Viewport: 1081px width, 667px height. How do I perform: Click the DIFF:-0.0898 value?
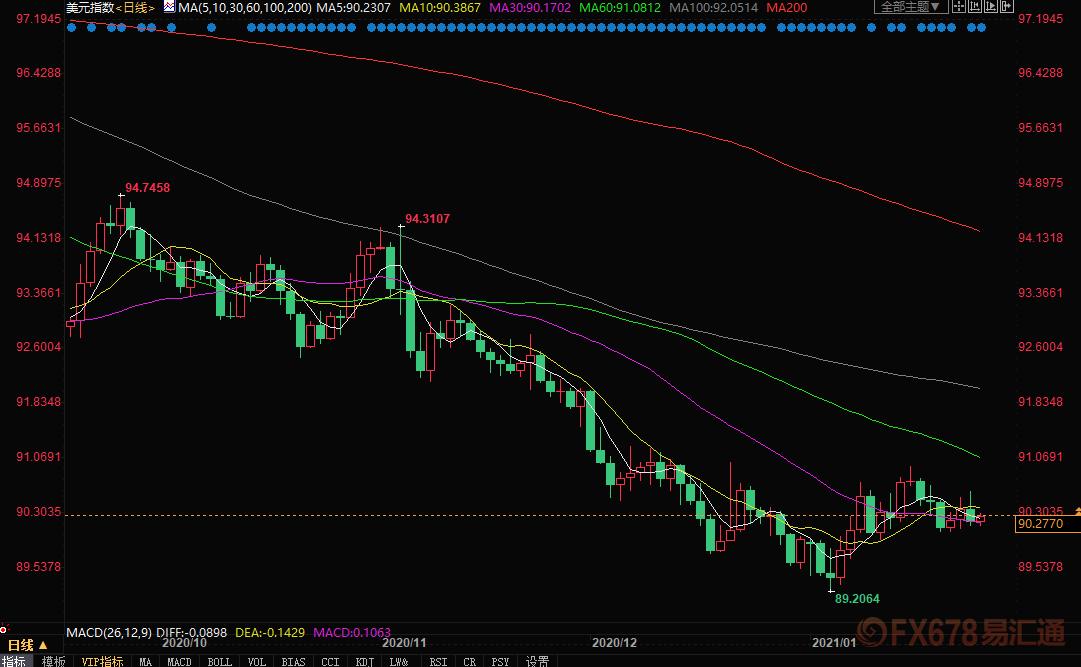click(x=192, y=633)
